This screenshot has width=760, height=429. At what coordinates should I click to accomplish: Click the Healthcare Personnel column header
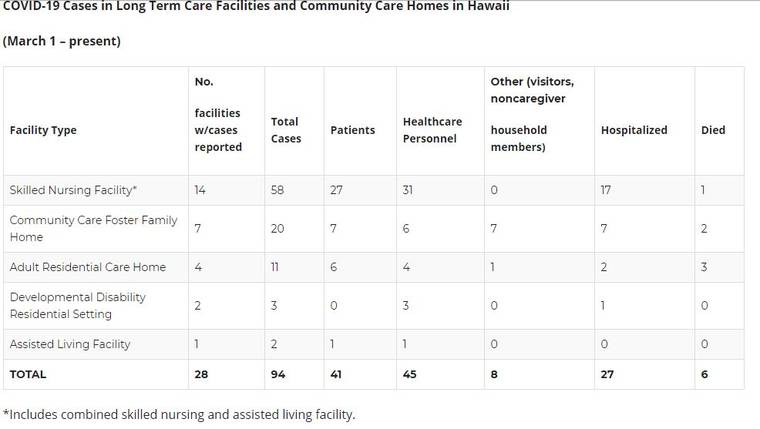[x=432, y=130]
